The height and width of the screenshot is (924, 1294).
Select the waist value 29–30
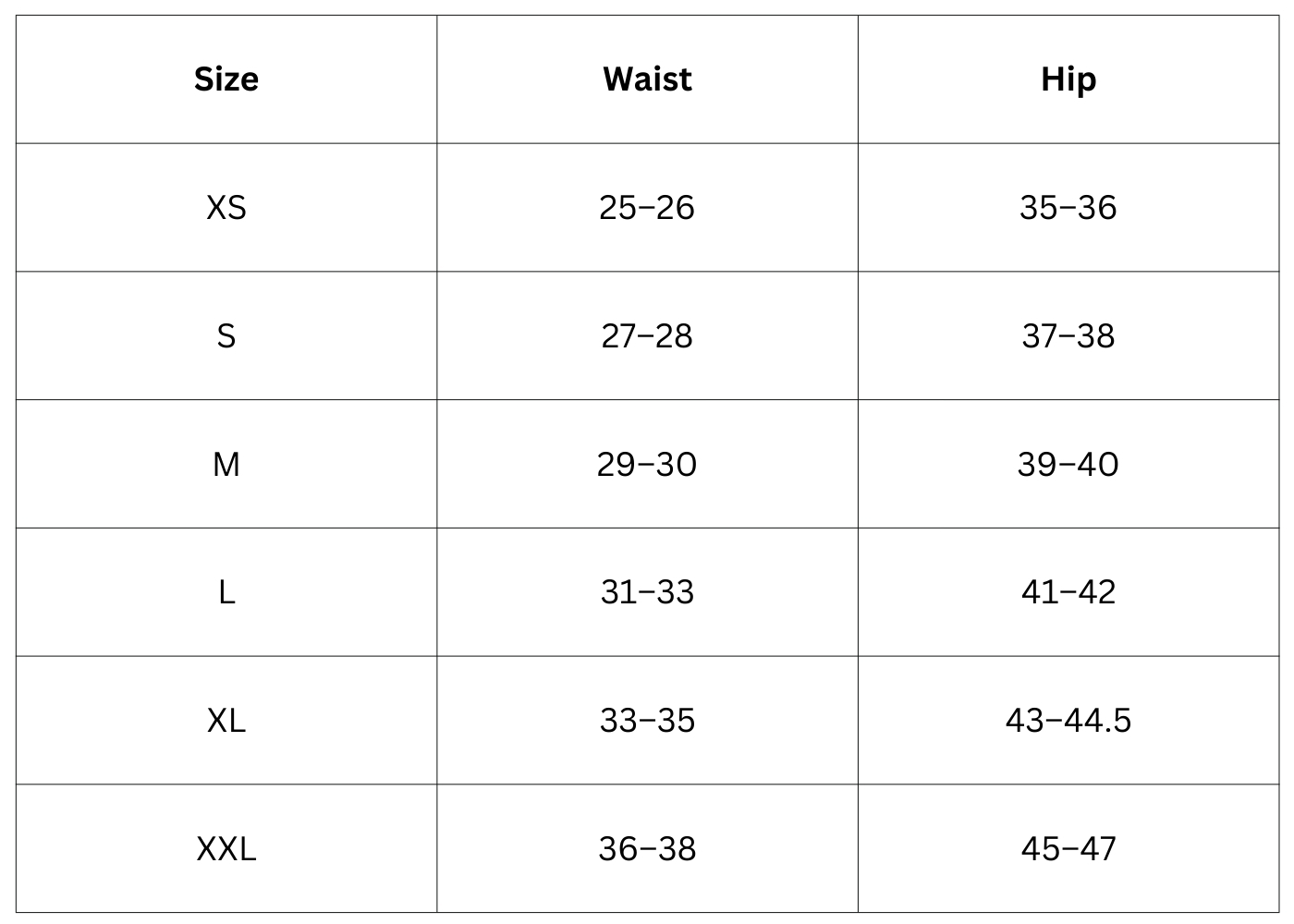647,464
